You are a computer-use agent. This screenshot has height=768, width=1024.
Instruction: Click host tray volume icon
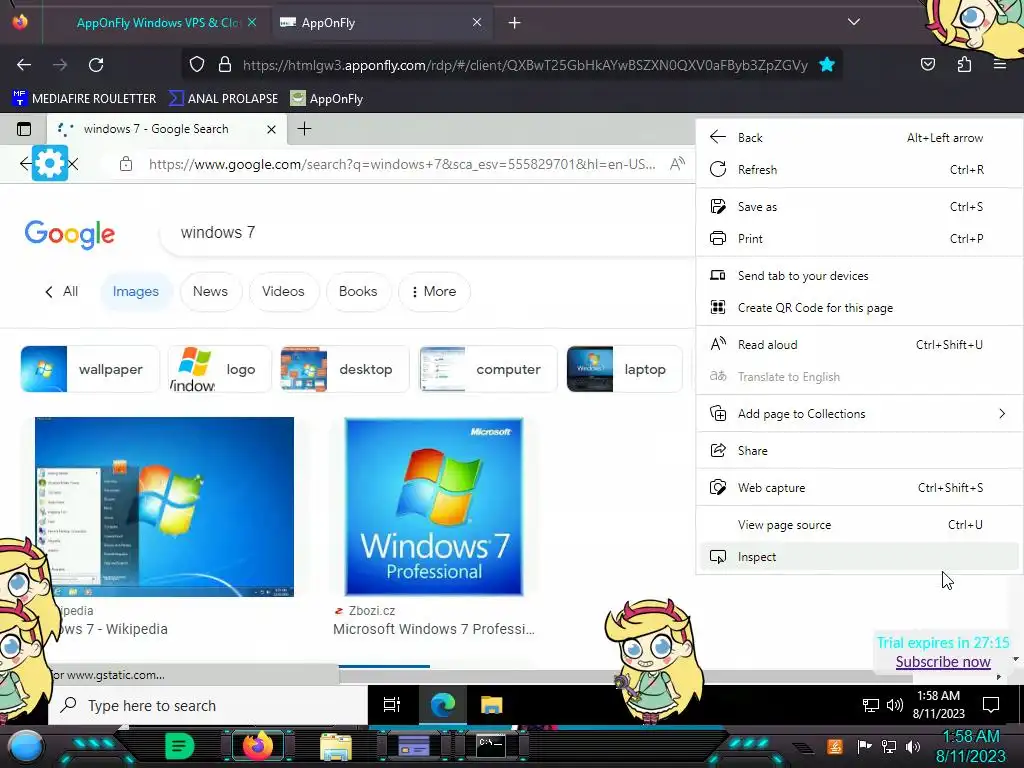pyautogui.click(x=913, y=746)
